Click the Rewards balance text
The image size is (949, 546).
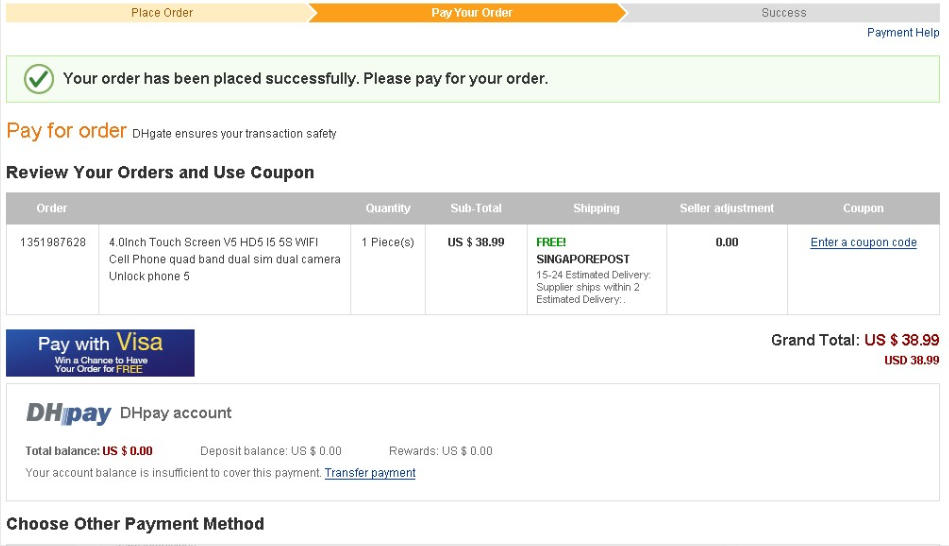[x=440, y=451]
